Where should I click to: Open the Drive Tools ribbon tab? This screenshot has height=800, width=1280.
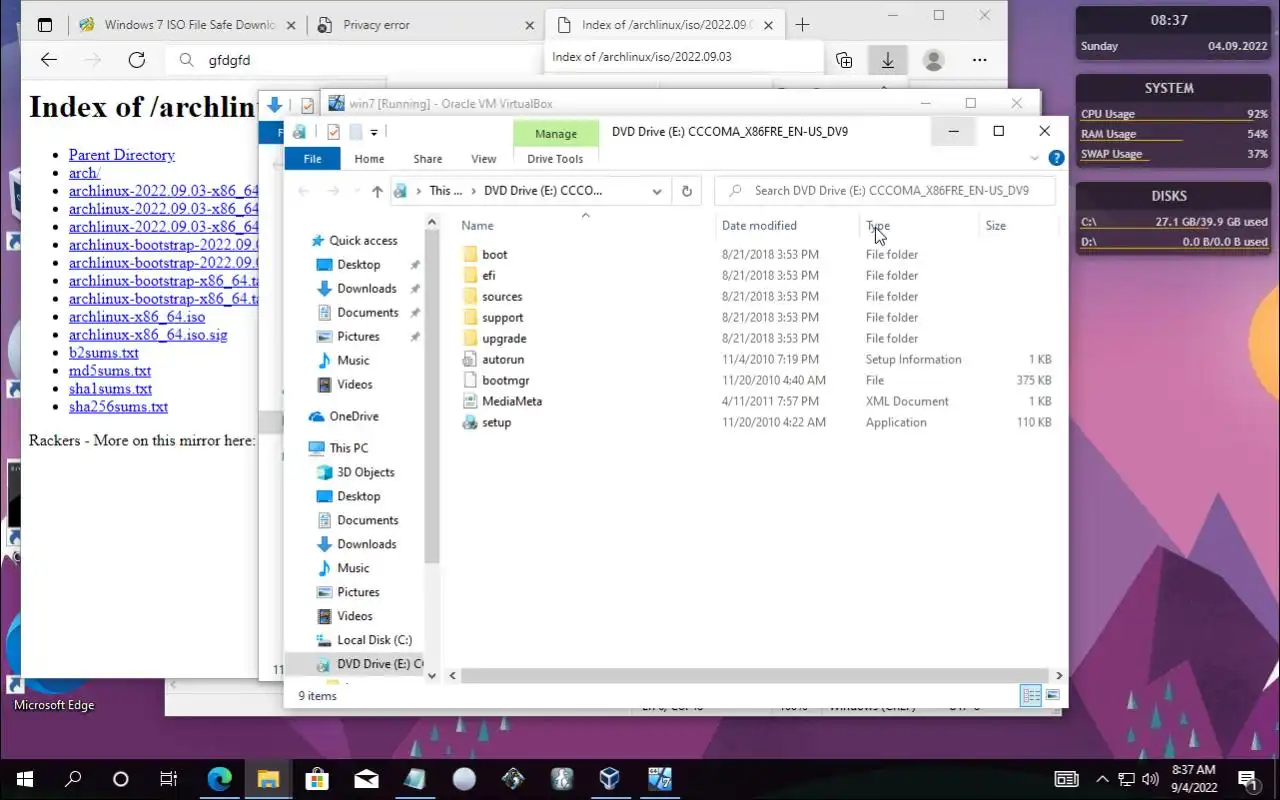(555, 158)
